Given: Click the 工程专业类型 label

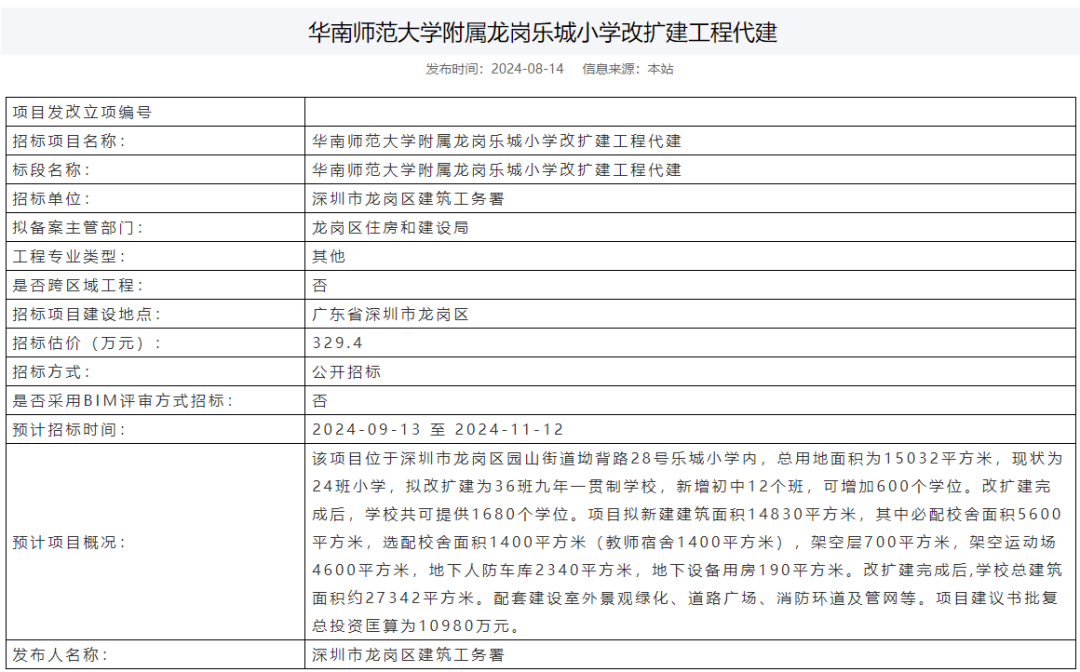Looking at the screenshot, I should click(70, 257).
